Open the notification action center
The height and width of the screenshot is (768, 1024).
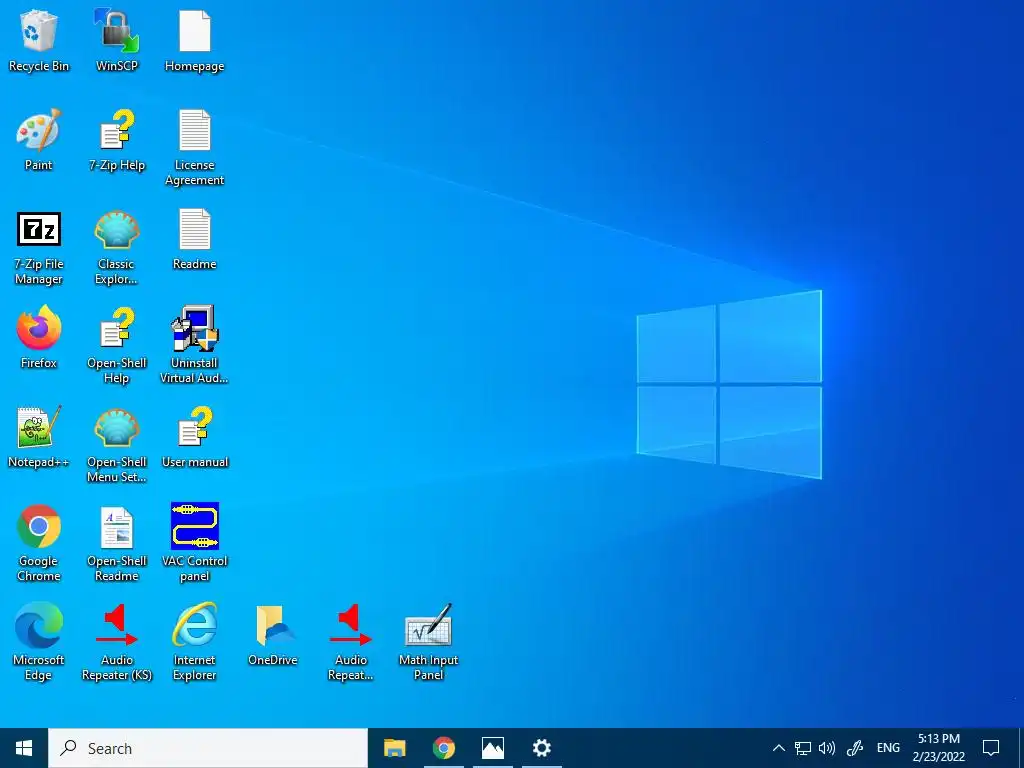point(991,748)
